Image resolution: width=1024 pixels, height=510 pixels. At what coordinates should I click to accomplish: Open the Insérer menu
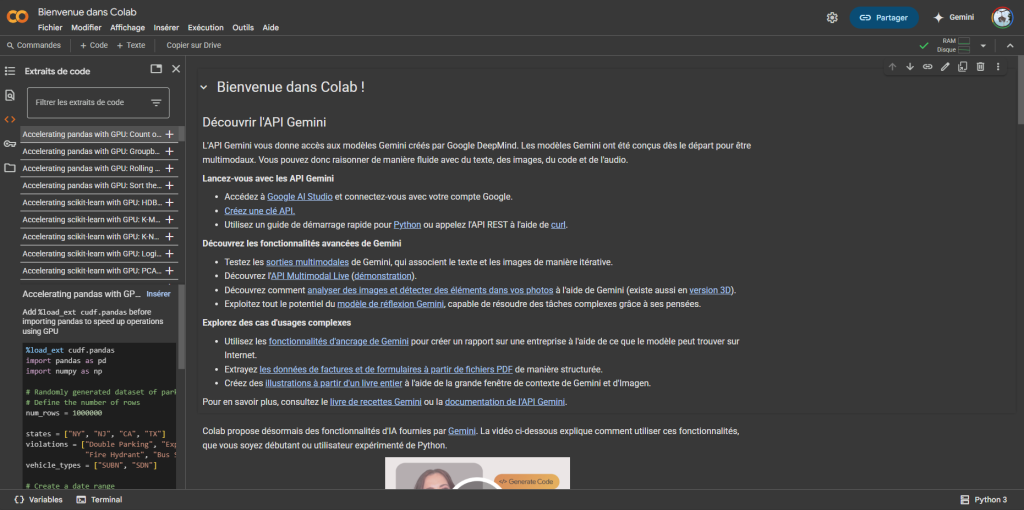(x=167, y=27)
